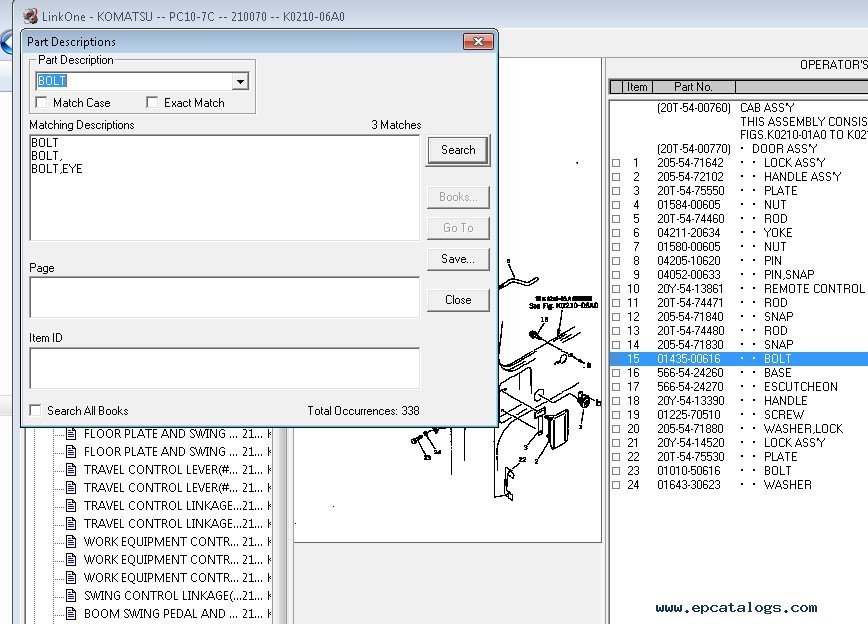This screenshot has width=868, height=624.
Task: Click page icon of last WORK EQUIPMENT CONTR entry
Action: [71, 578]
